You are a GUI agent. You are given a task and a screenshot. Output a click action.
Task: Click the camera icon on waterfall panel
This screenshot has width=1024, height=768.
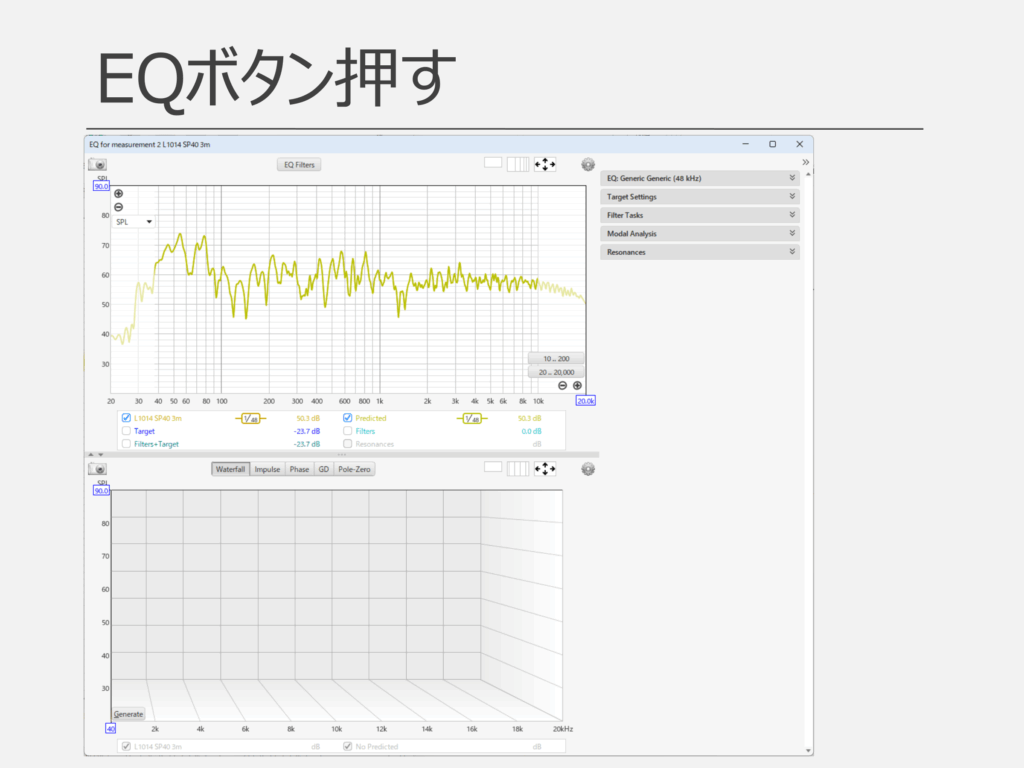[x=98, y=469]
